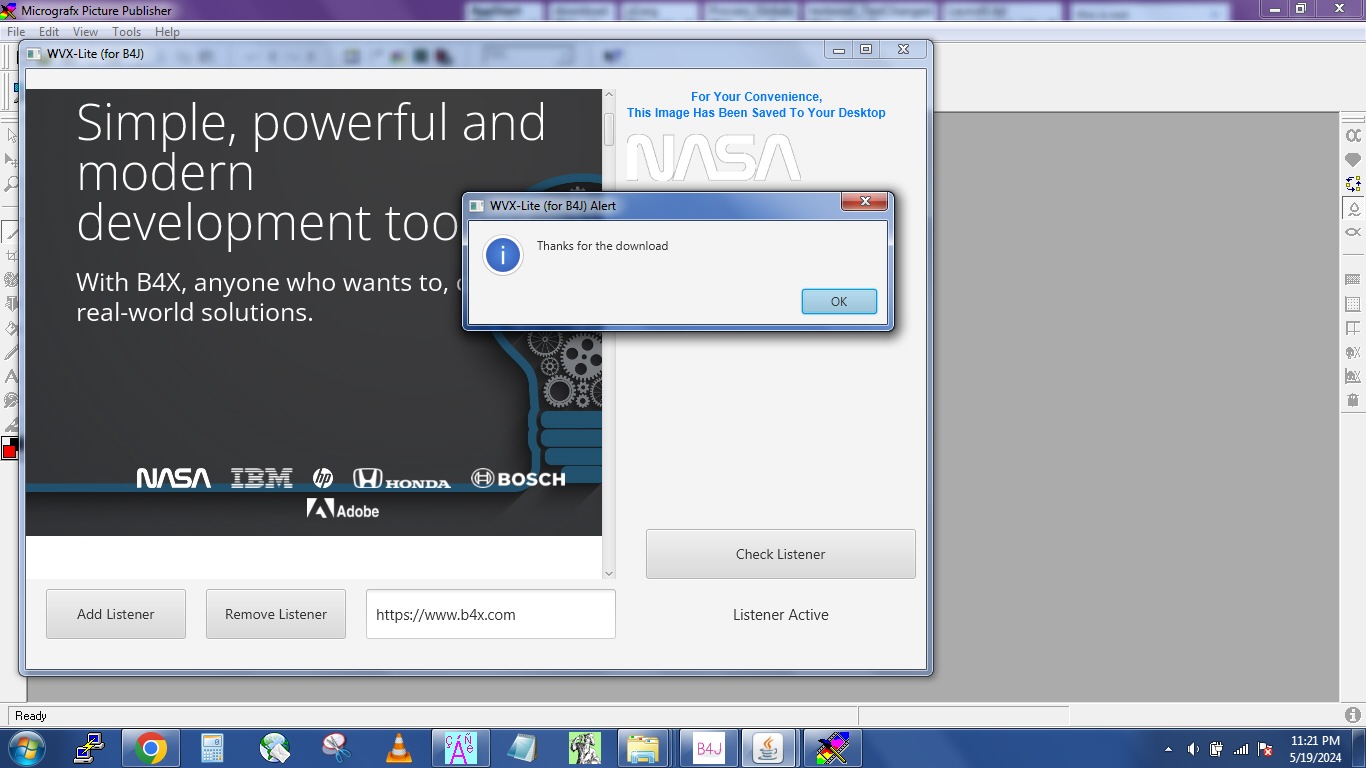The width and height of the screenshot is (1366, 768).
Task: Click the 'Ready' status bar text
Action: pos(31,716)
